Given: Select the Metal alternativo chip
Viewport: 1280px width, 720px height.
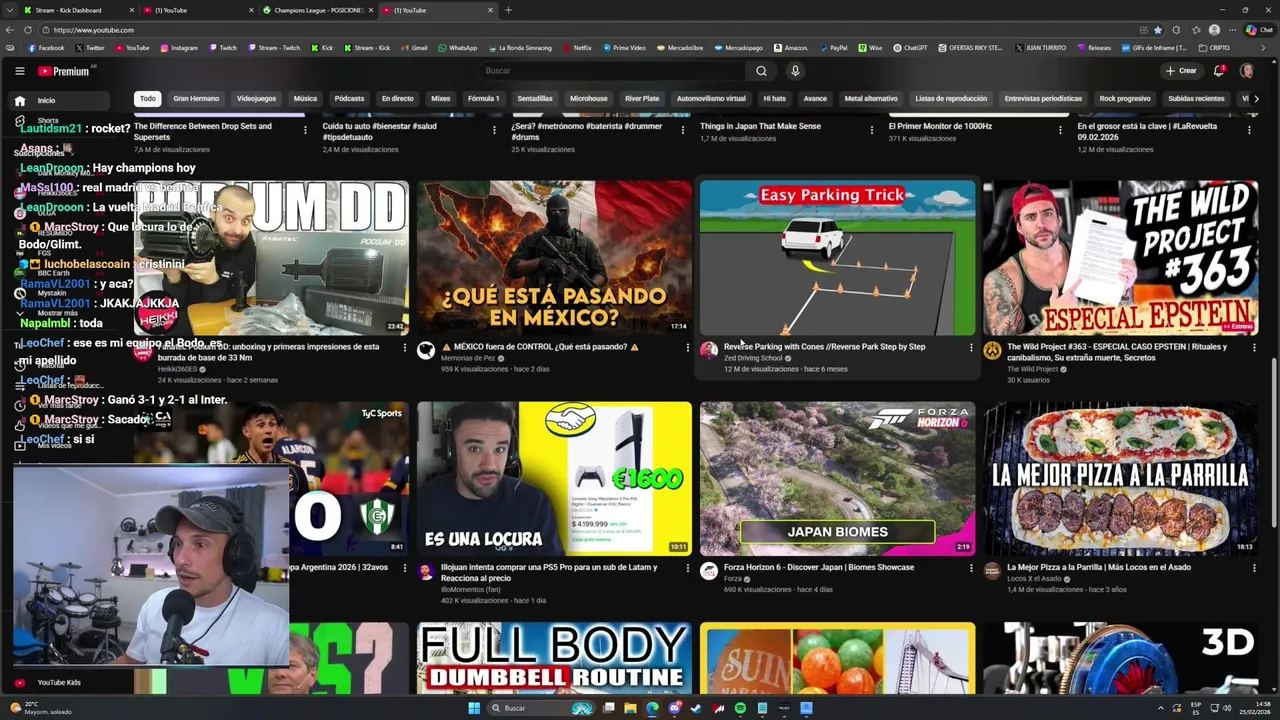Looking at the screenshot, I should (871, 99).
